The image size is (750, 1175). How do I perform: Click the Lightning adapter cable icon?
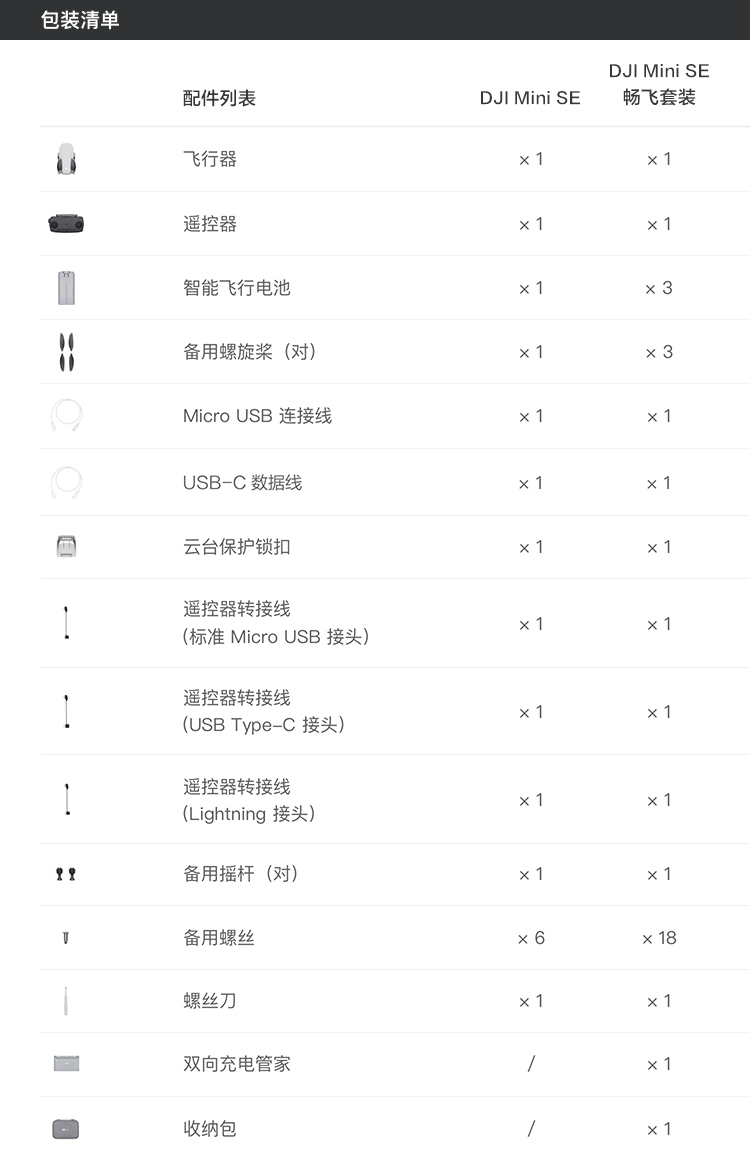click(67, 799)
